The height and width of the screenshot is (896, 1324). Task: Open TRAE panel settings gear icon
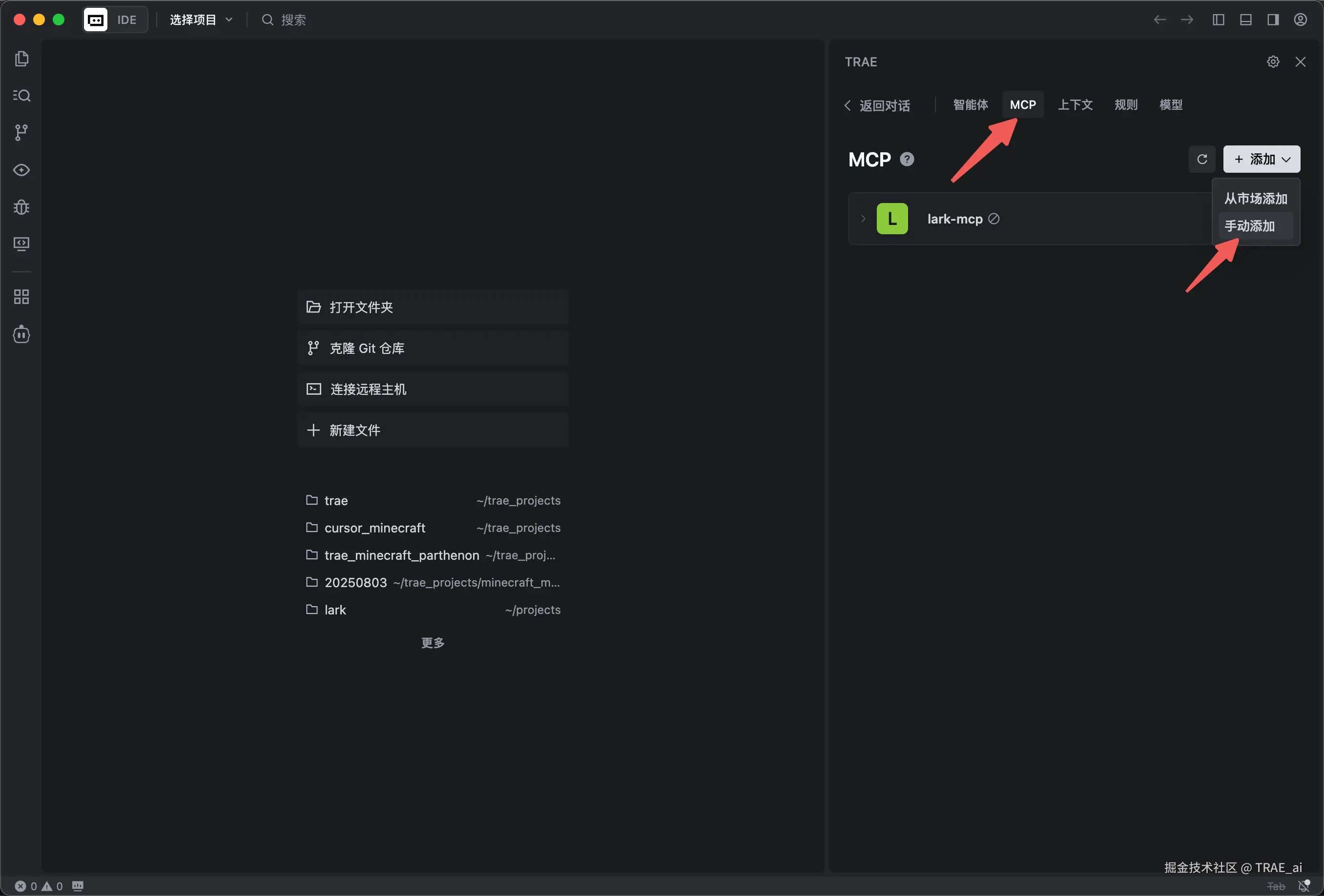pyautogui.click(x=1273, y=61)
